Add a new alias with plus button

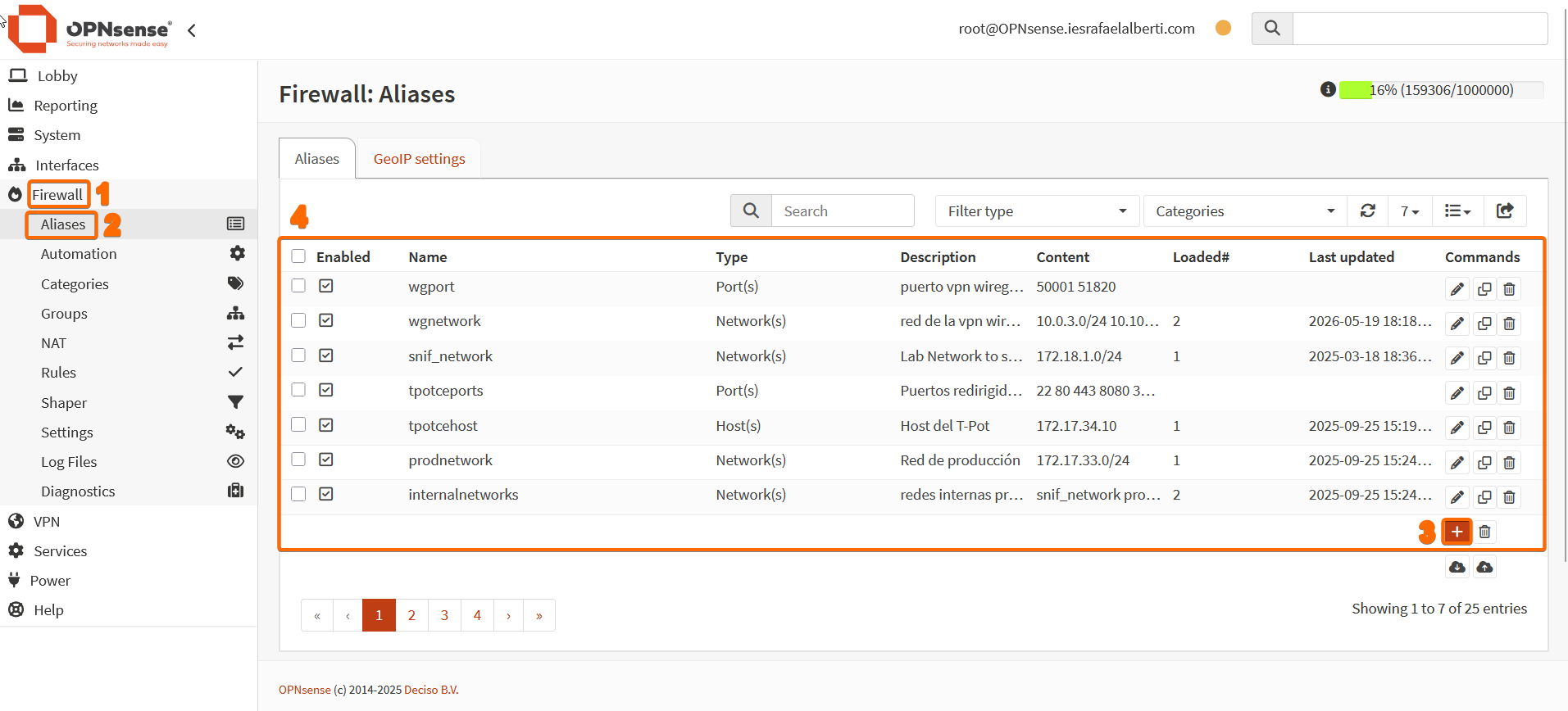point(1457,532)
